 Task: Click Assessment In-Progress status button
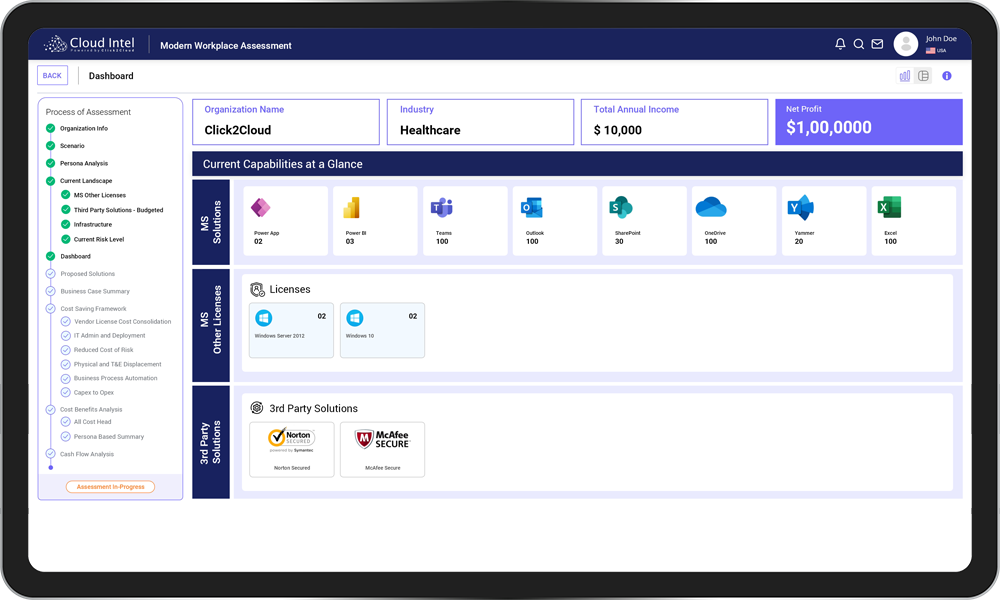[110, 487]
